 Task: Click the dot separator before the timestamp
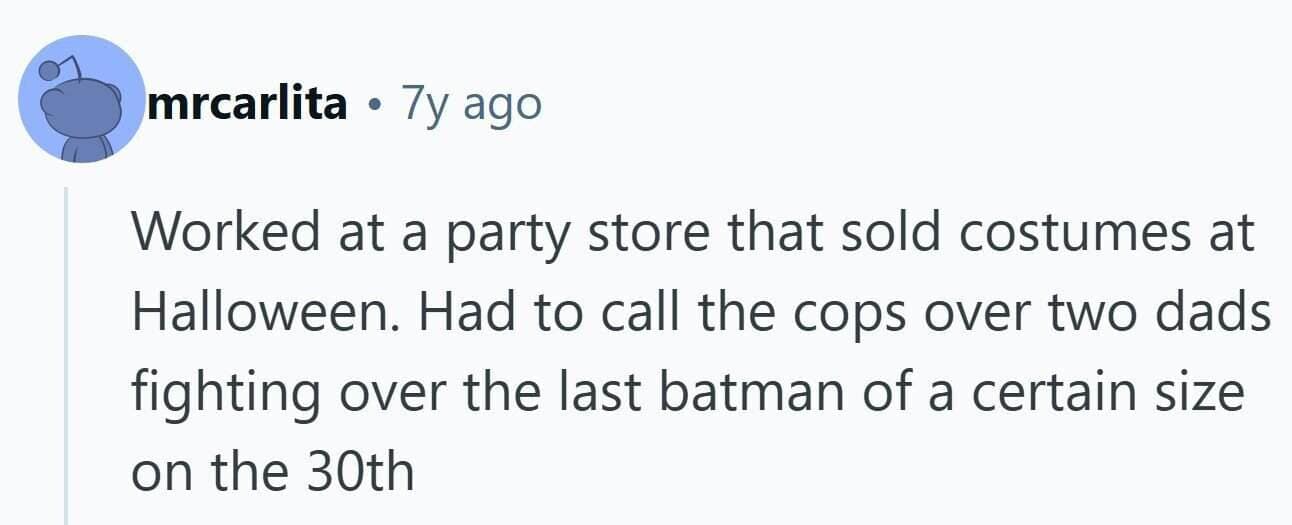(373, 103)
